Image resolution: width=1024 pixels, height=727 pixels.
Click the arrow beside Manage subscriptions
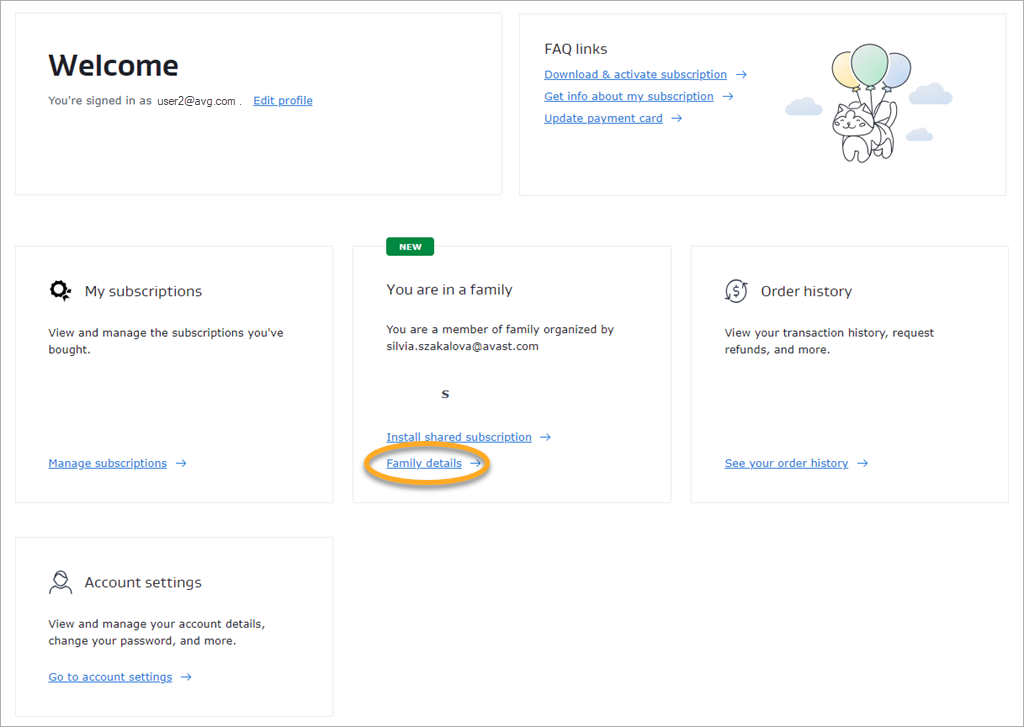(x=181, y=464)
